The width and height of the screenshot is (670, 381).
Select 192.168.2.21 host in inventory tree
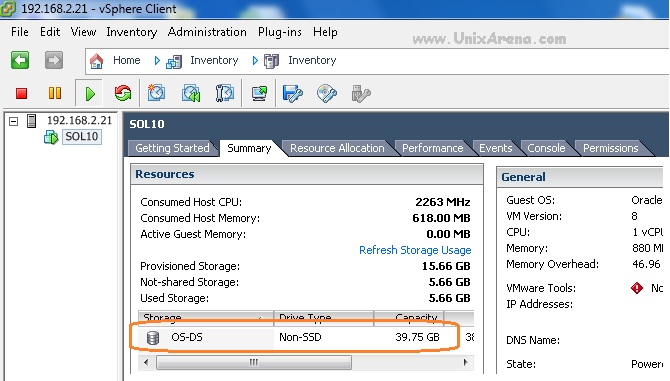click(x=79, y=120)
